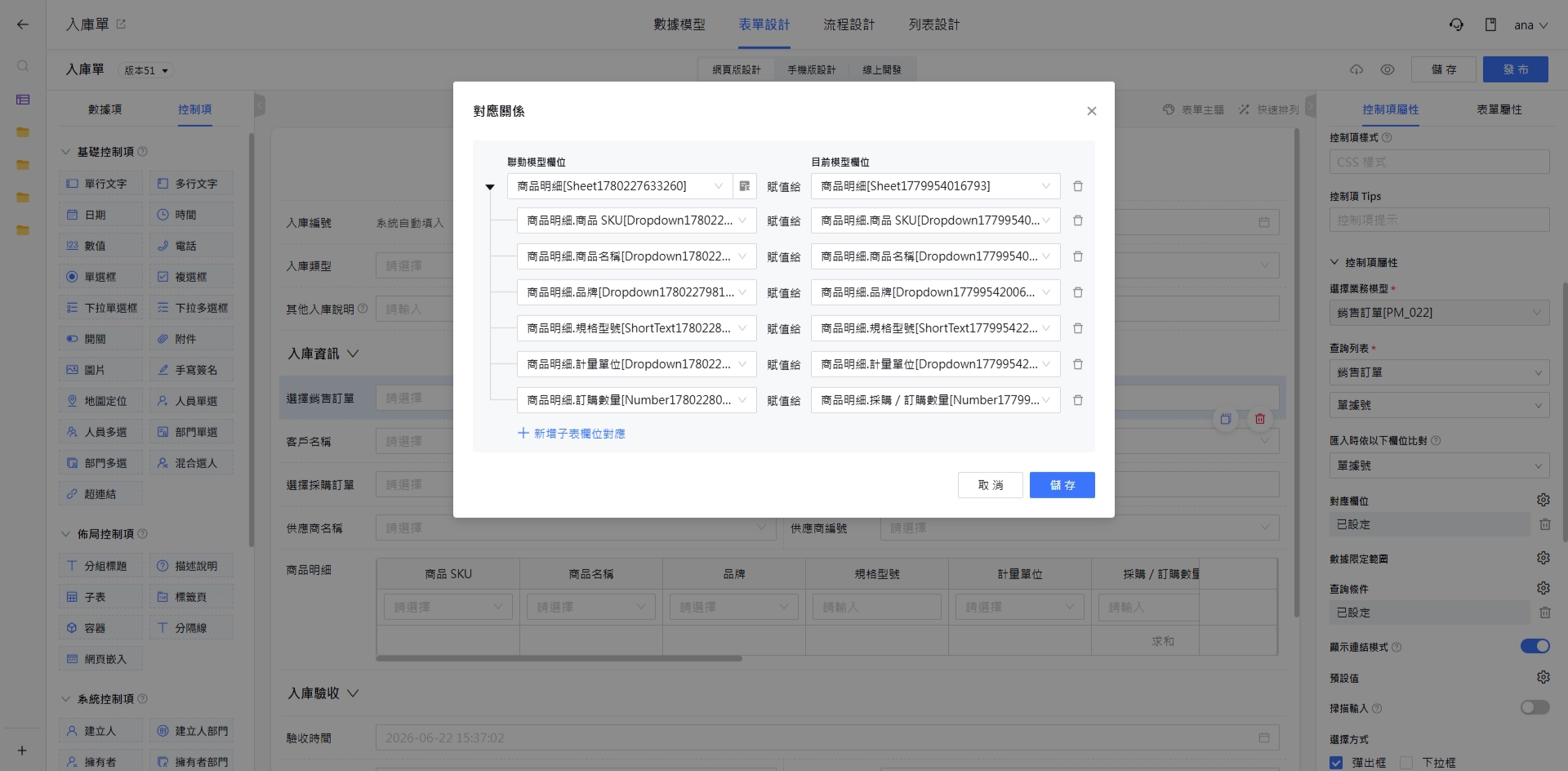Open the 入庫單 external link icon
The image size is (1568, 771).
(x=121, y=25)
